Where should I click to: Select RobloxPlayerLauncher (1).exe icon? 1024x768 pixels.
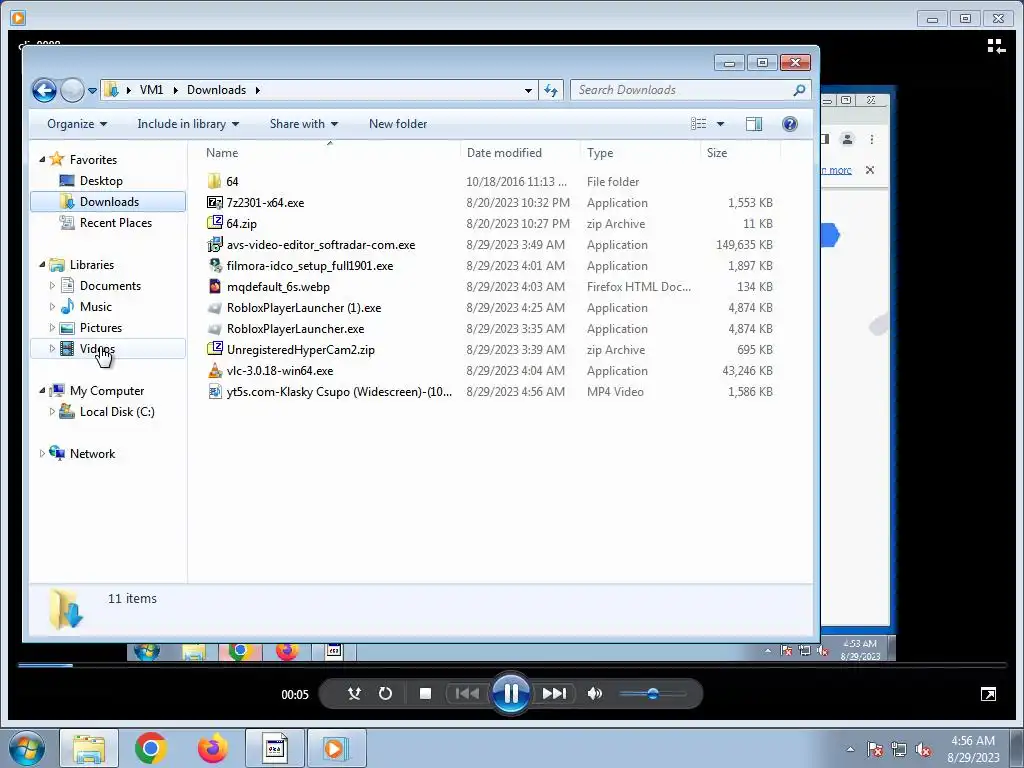coord(214,308)
